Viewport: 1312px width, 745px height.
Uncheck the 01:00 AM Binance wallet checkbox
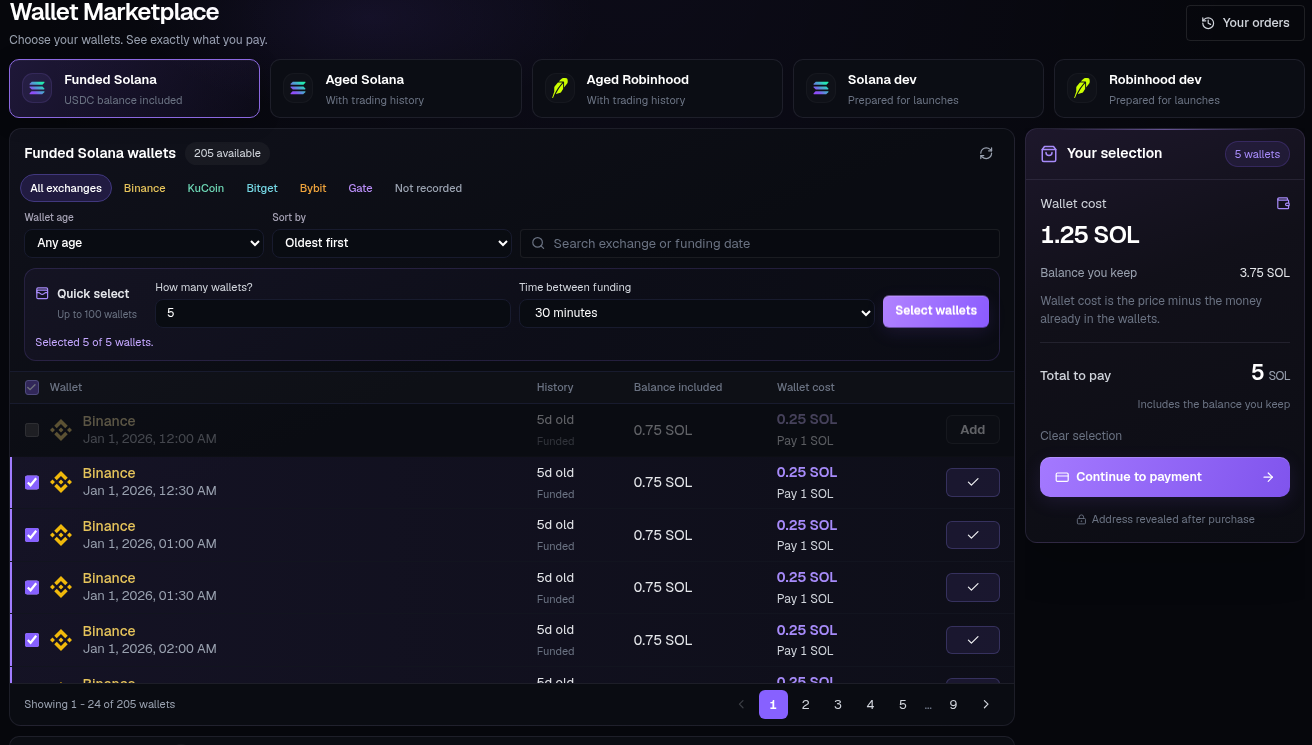pyautogui.click(x=32, y=535)
